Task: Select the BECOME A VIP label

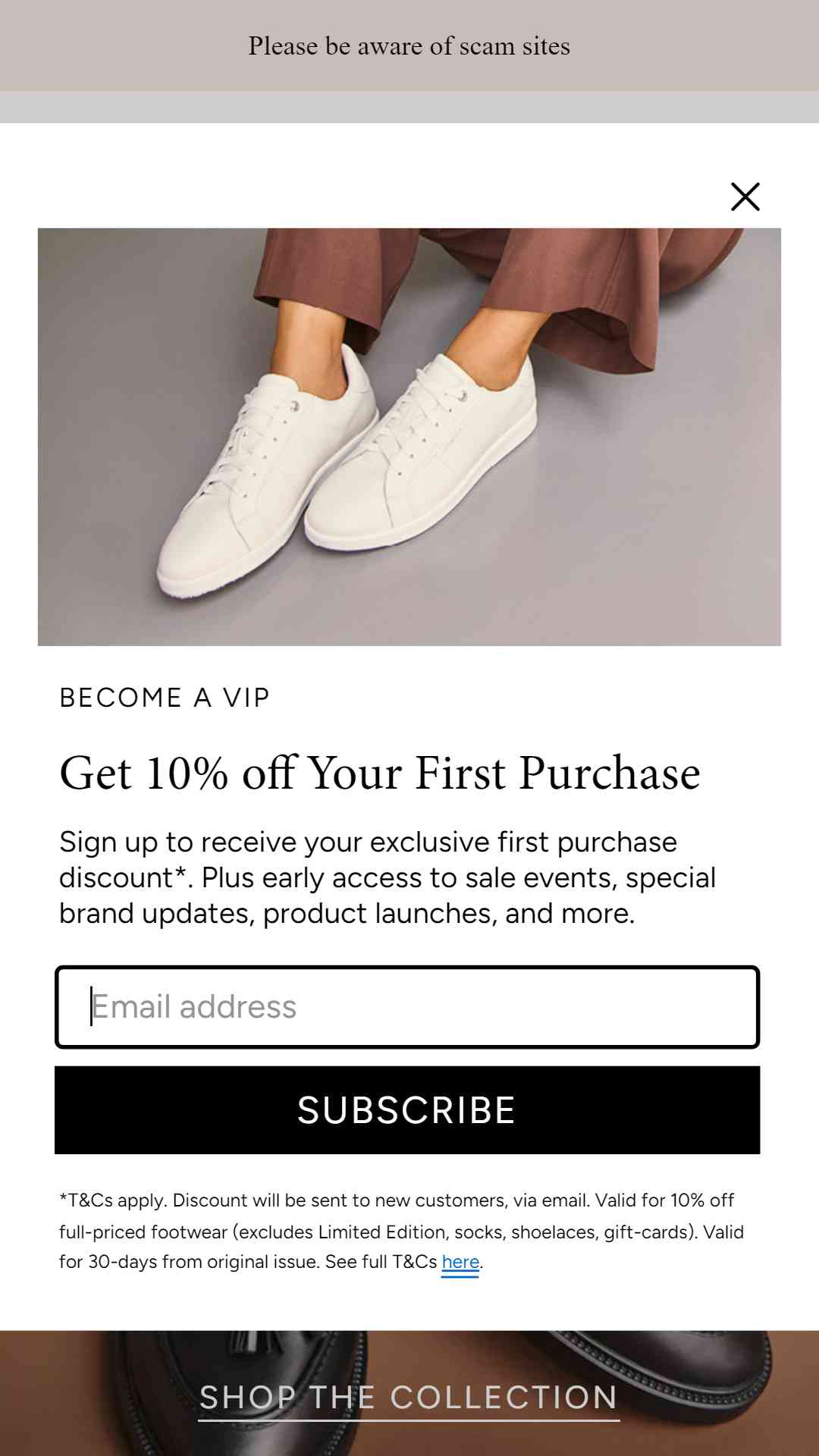Action: coord(165,698)
